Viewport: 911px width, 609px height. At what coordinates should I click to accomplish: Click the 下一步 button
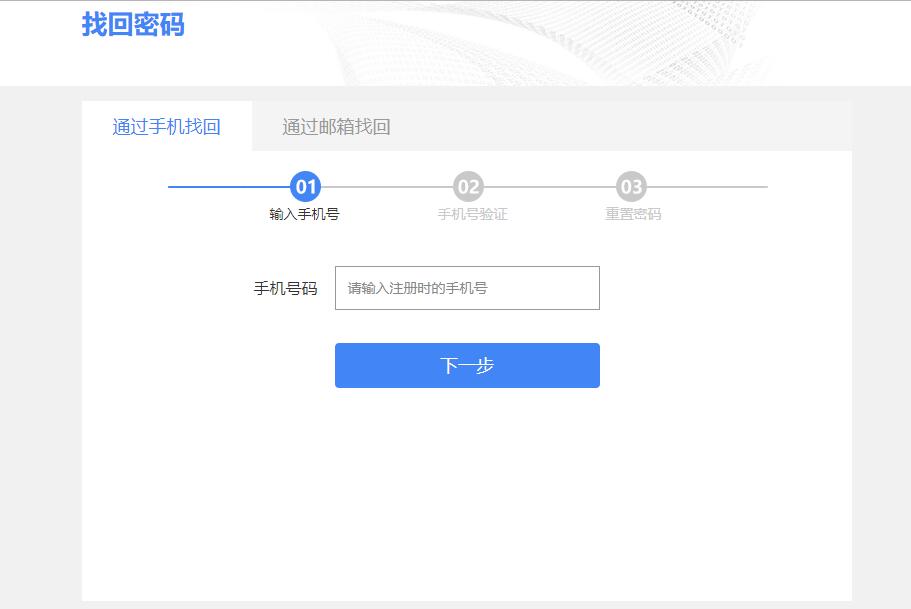pos(467,364)
